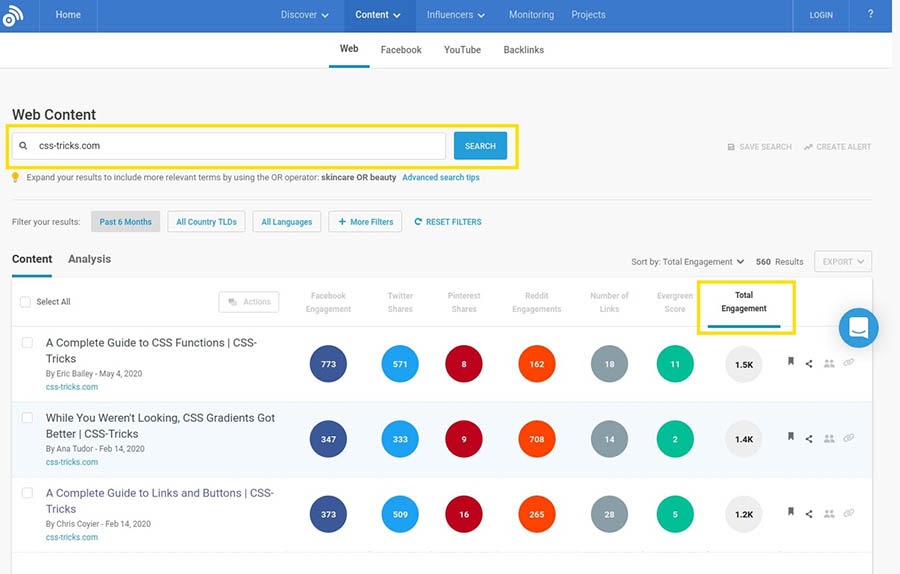Switch to the YouTube tab
This screenshot has height=574, width=900.
(x=462, y=50)
